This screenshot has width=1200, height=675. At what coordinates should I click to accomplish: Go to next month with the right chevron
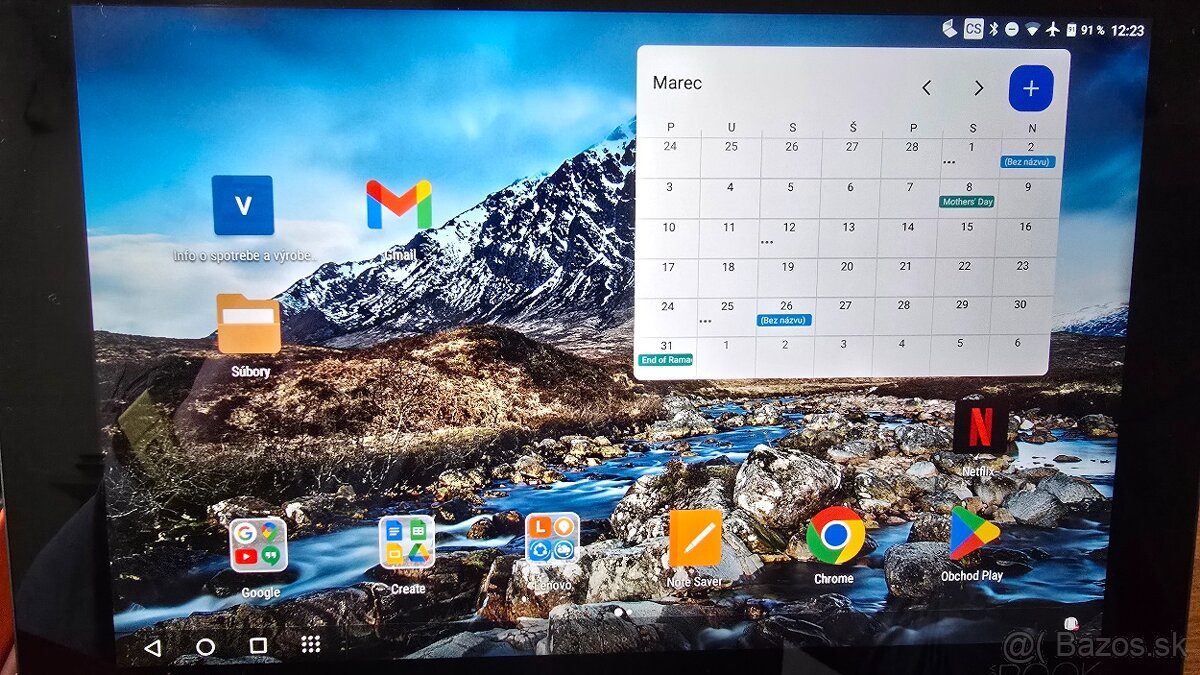tap(978, 88)
